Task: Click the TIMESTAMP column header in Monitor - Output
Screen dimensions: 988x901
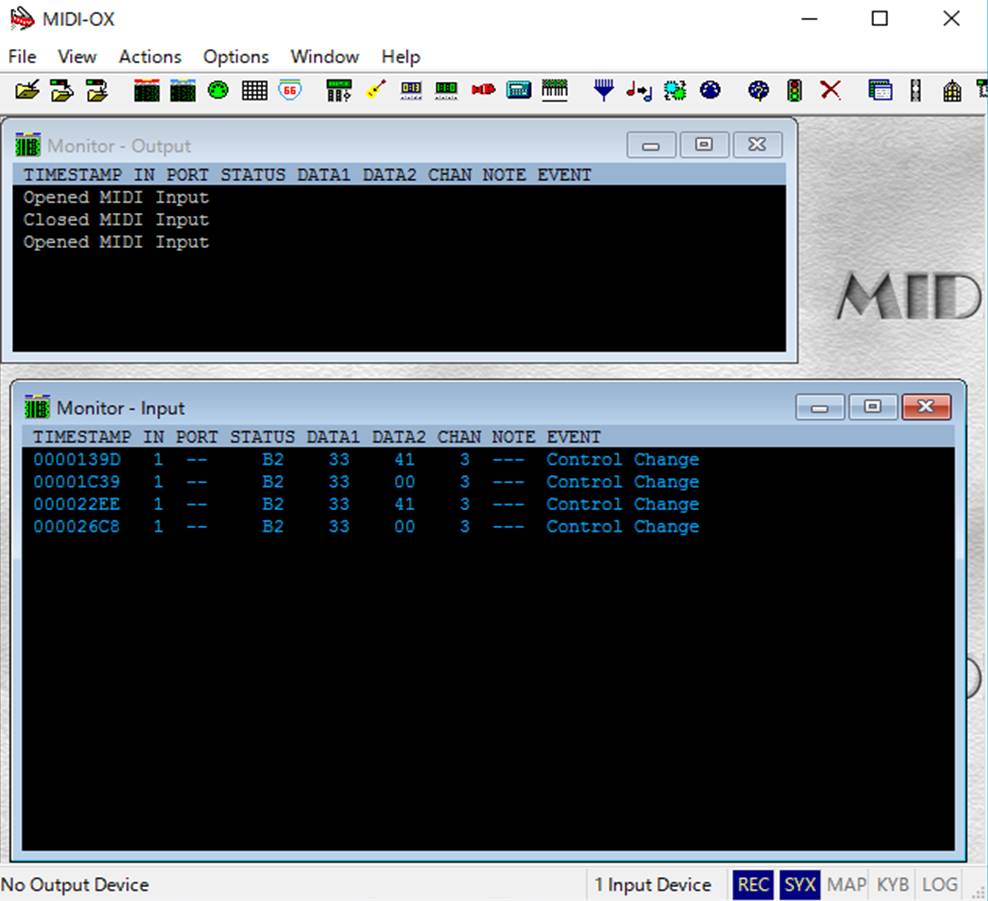Action: [x=72, y=175]
